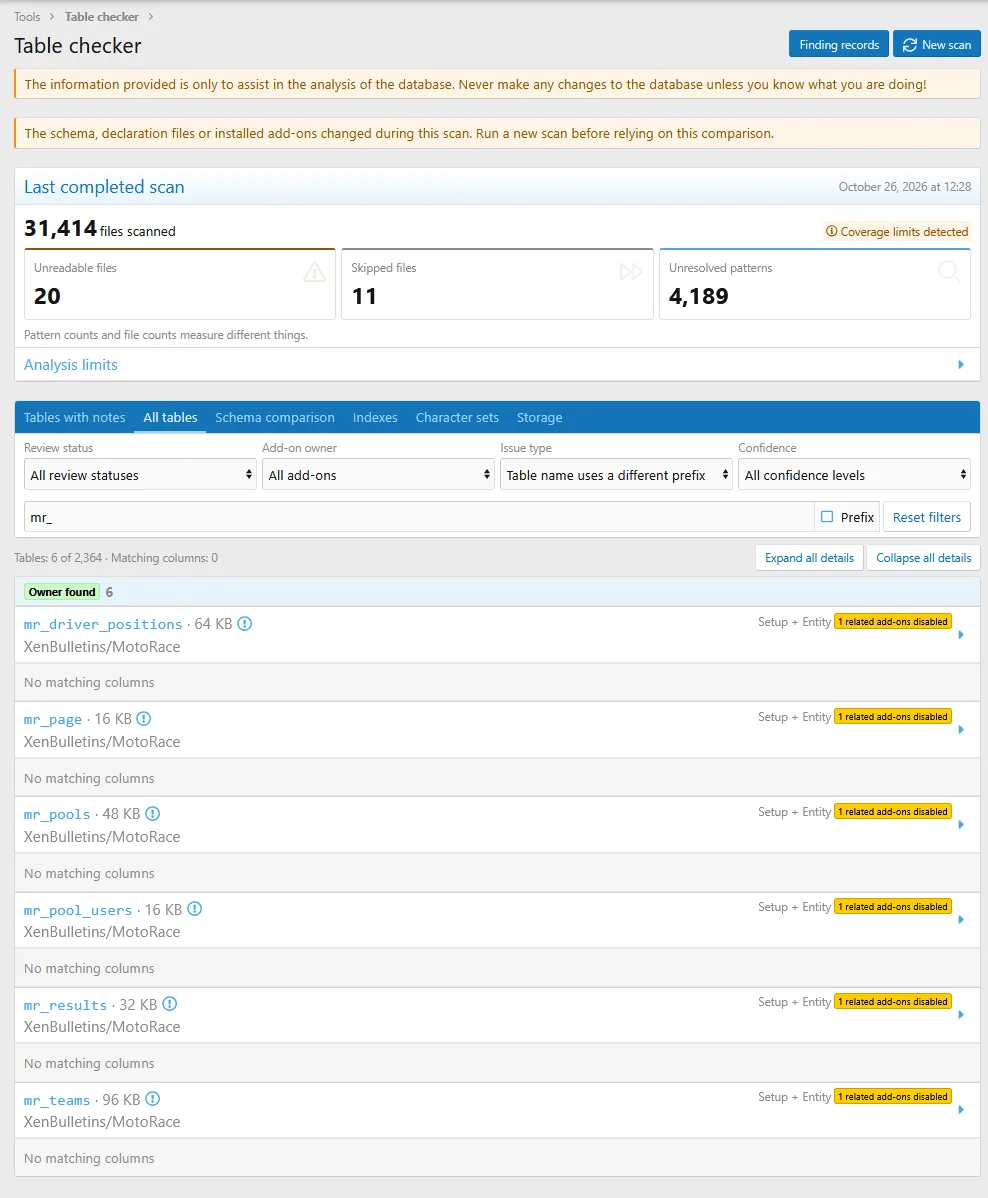The width and height of the screenshot is (988, 1198).
Task: Click the Owner found badge
Action: click(x=62, y=592)
